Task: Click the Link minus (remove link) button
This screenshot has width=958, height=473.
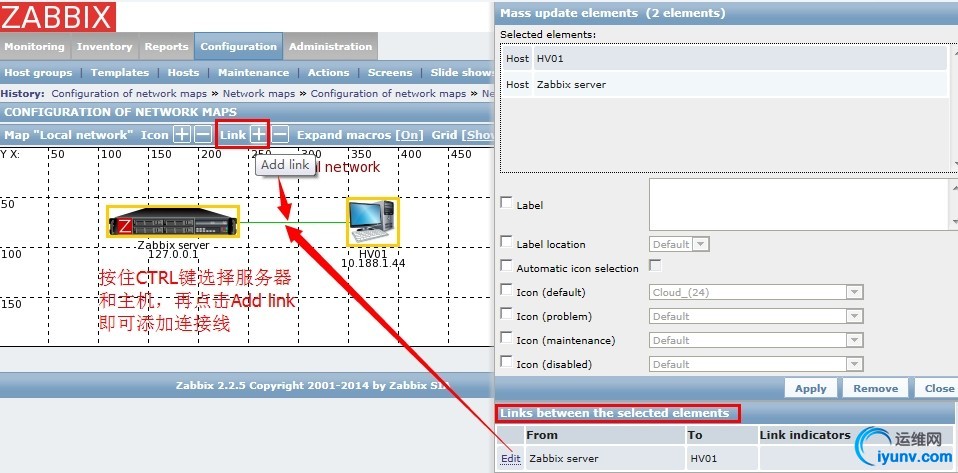Action: coord(279,134)
